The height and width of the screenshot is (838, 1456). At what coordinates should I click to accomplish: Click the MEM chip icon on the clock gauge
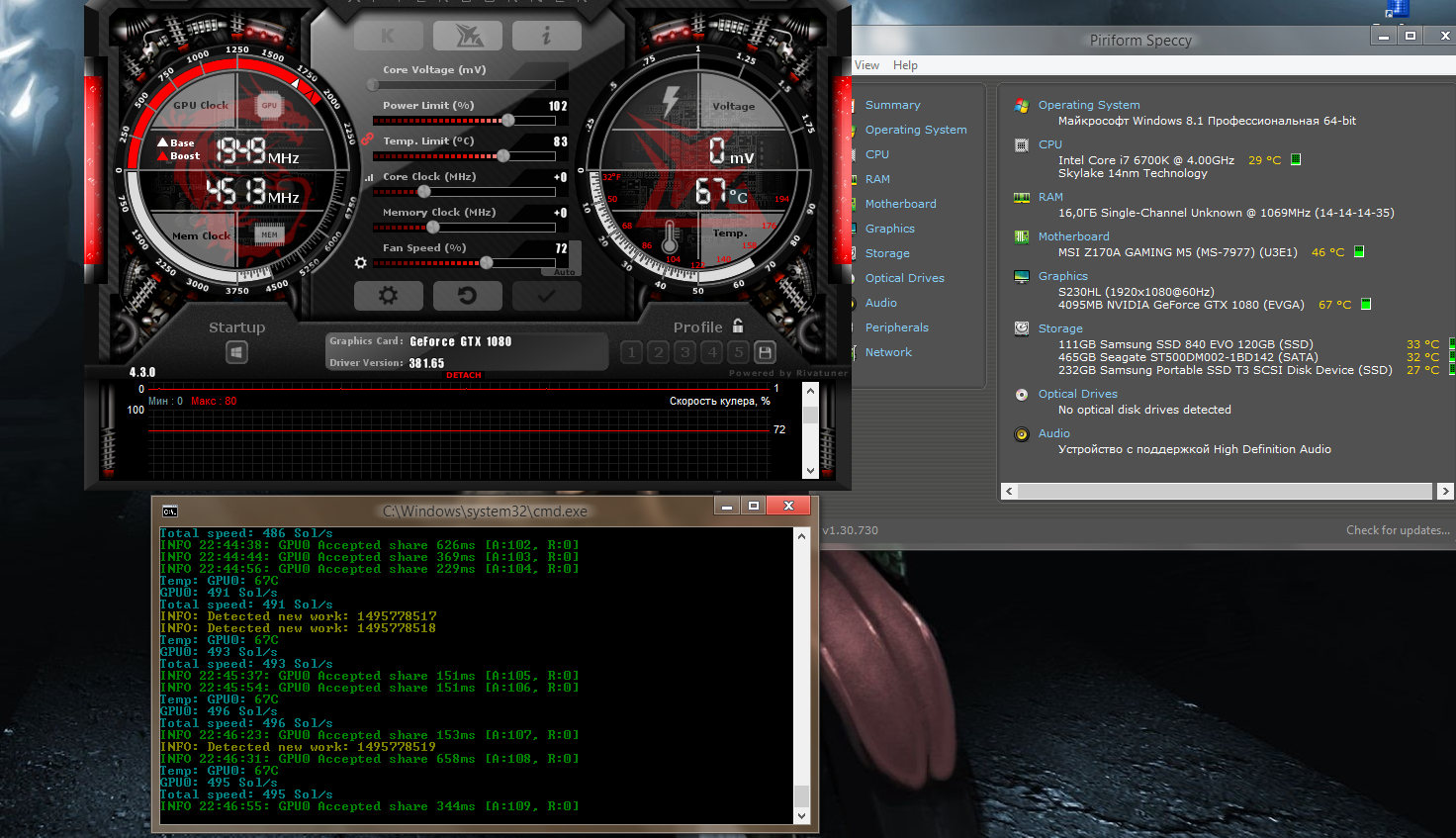click(269, 234)
